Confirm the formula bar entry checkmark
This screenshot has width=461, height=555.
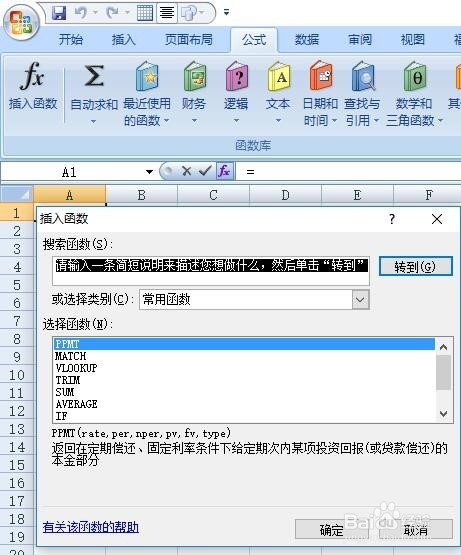(x=205, y=171)
